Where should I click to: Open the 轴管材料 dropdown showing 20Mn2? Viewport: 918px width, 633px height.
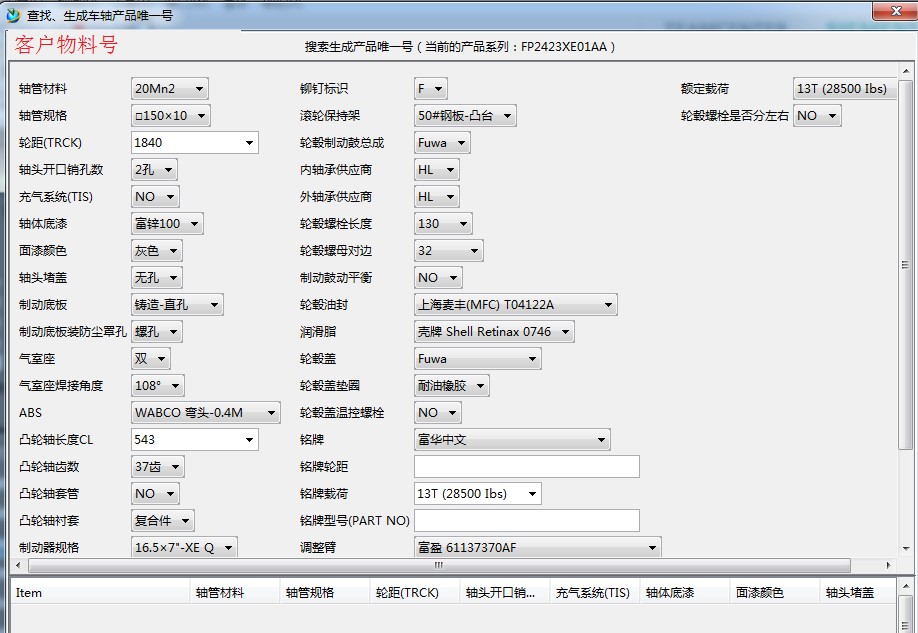[x=169, y=89]
